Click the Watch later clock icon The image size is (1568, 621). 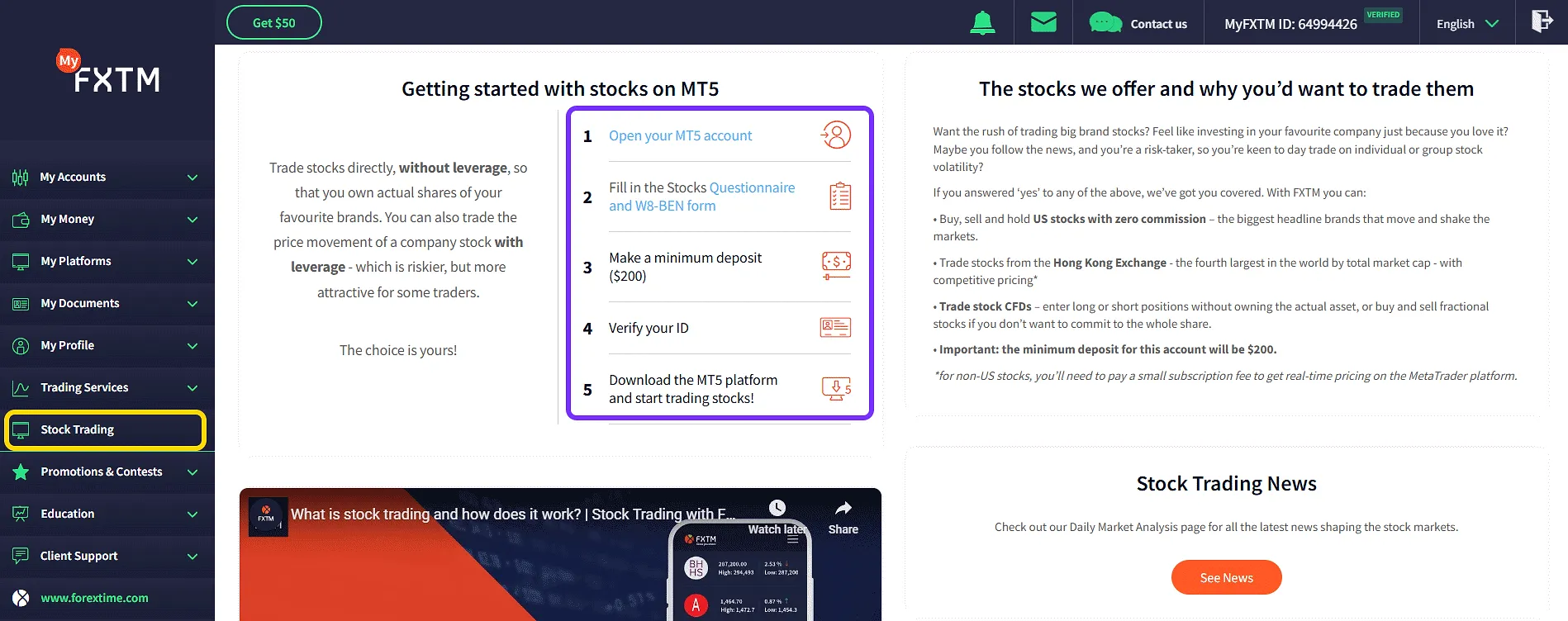click(777, 508)
